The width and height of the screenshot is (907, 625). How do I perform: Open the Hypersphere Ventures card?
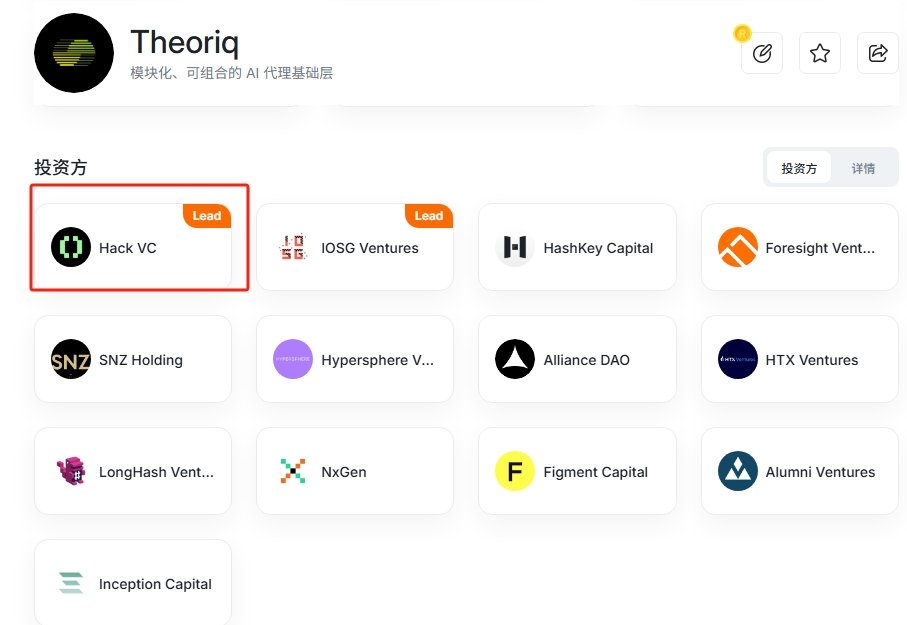pos(355,359)
